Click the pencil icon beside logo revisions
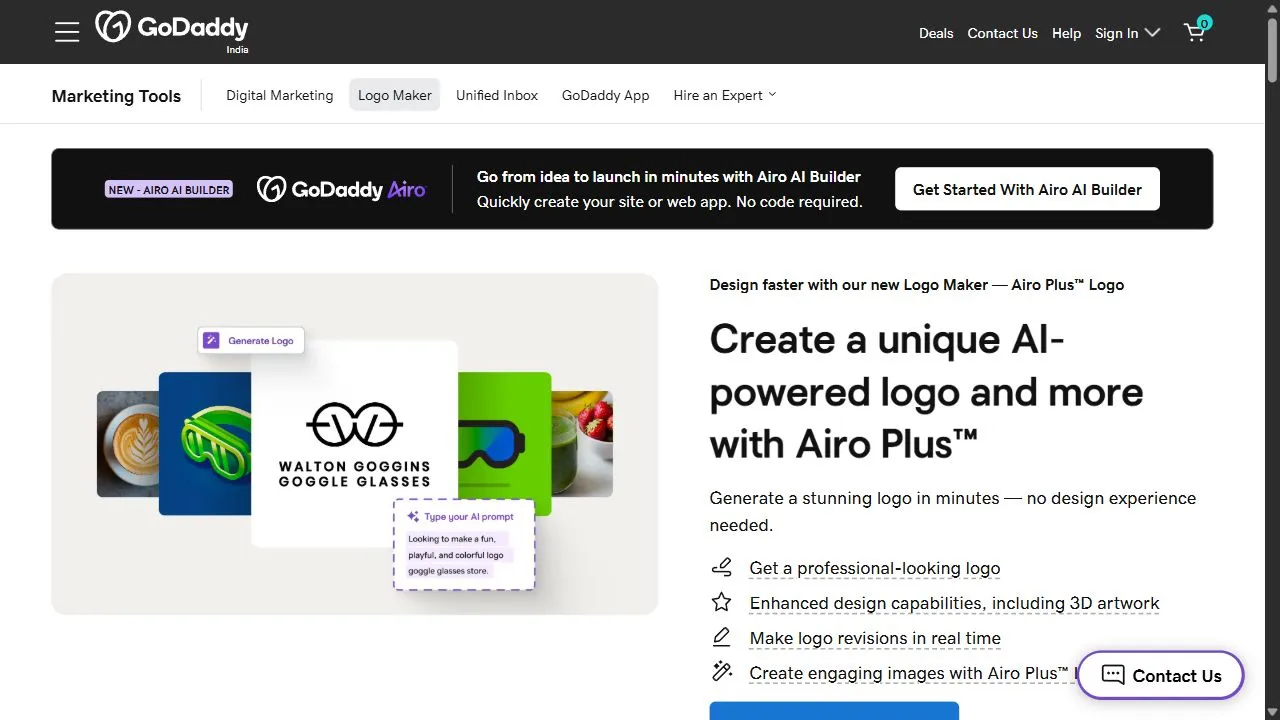This screenshot has width=1280, height=720. [x=721, y=637]
